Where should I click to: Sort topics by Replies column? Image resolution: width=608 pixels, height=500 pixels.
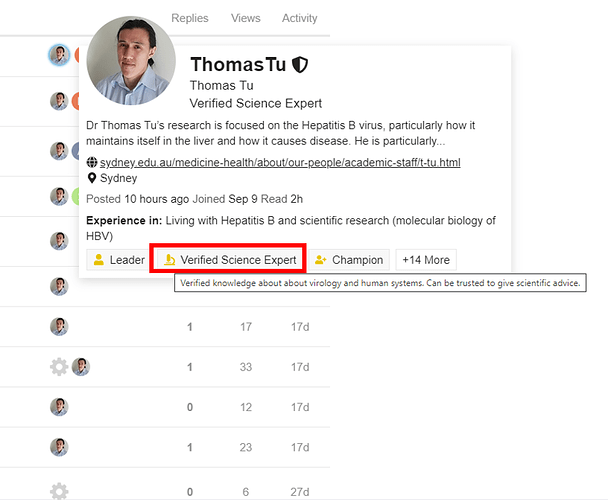190,18
